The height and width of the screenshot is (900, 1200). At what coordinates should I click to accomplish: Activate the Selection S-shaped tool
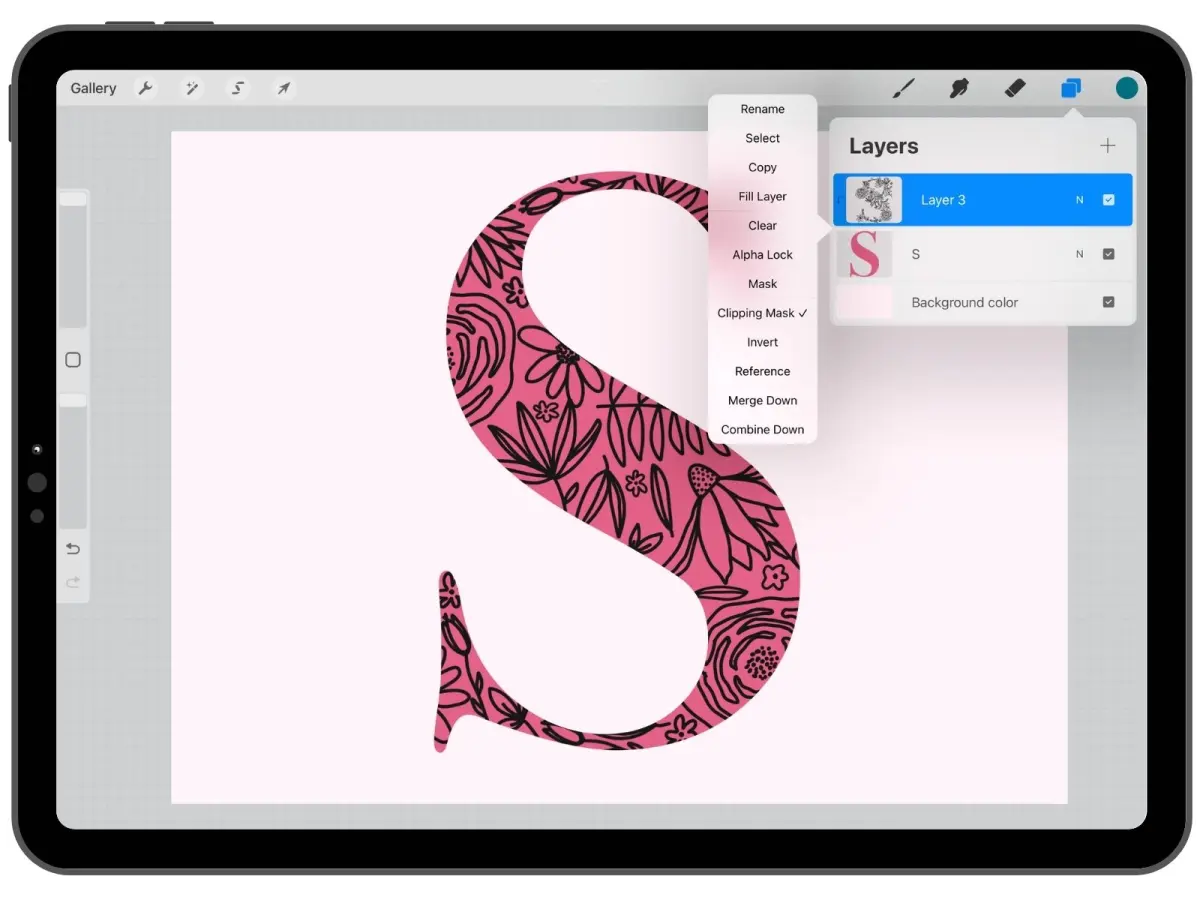tap(238, 89)
